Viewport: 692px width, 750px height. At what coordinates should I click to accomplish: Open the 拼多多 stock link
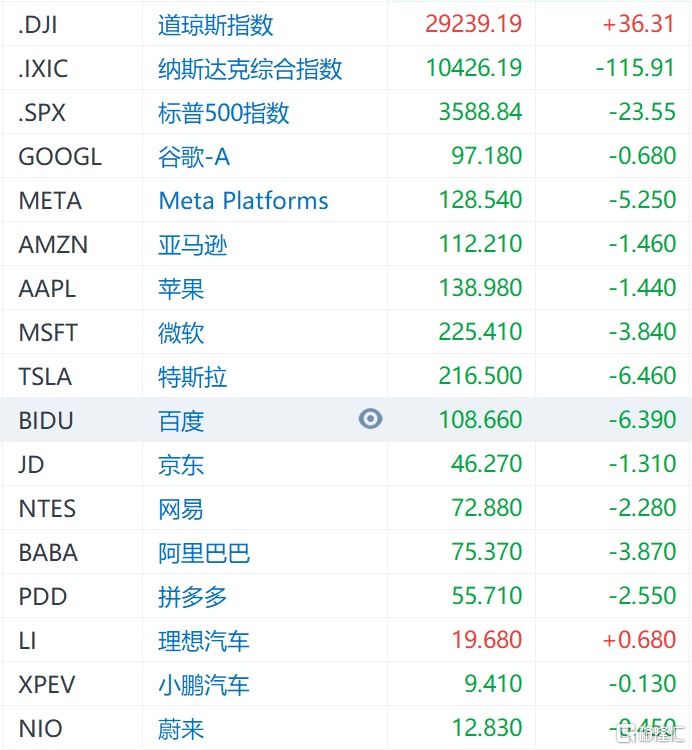[x=193, y=597]
